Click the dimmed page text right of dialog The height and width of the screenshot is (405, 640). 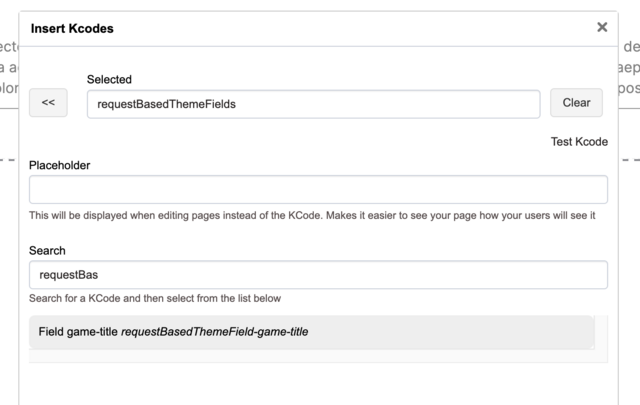coord(630,67)
